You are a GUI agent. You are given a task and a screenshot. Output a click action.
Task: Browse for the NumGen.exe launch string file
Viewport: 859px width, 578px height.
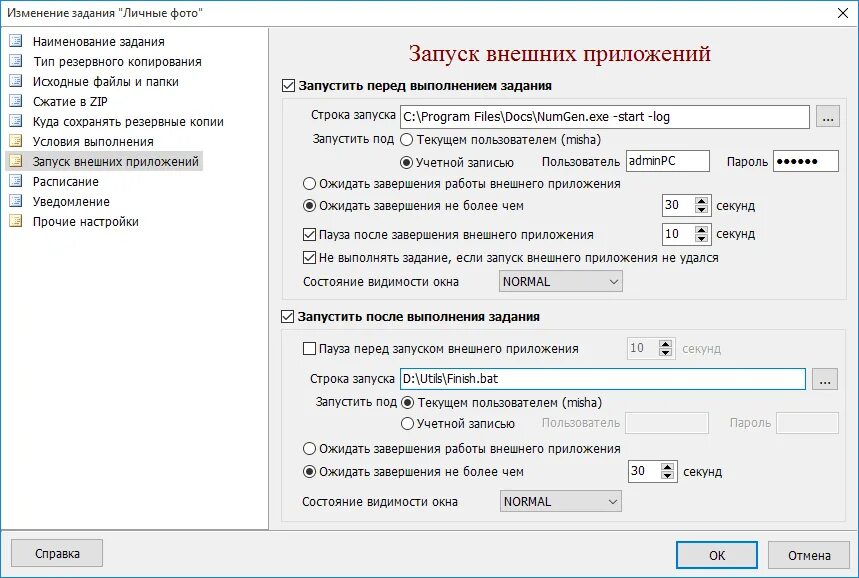827,117
